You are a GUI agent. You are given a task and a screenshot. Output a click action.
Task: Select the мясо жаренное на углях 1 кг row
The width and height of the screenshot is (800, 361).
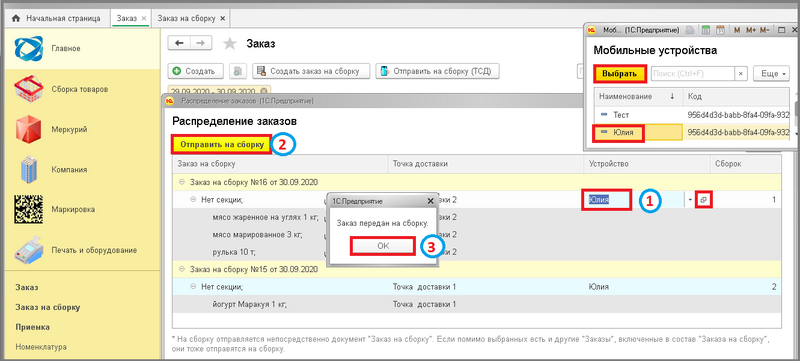click(x=477, y=218)
